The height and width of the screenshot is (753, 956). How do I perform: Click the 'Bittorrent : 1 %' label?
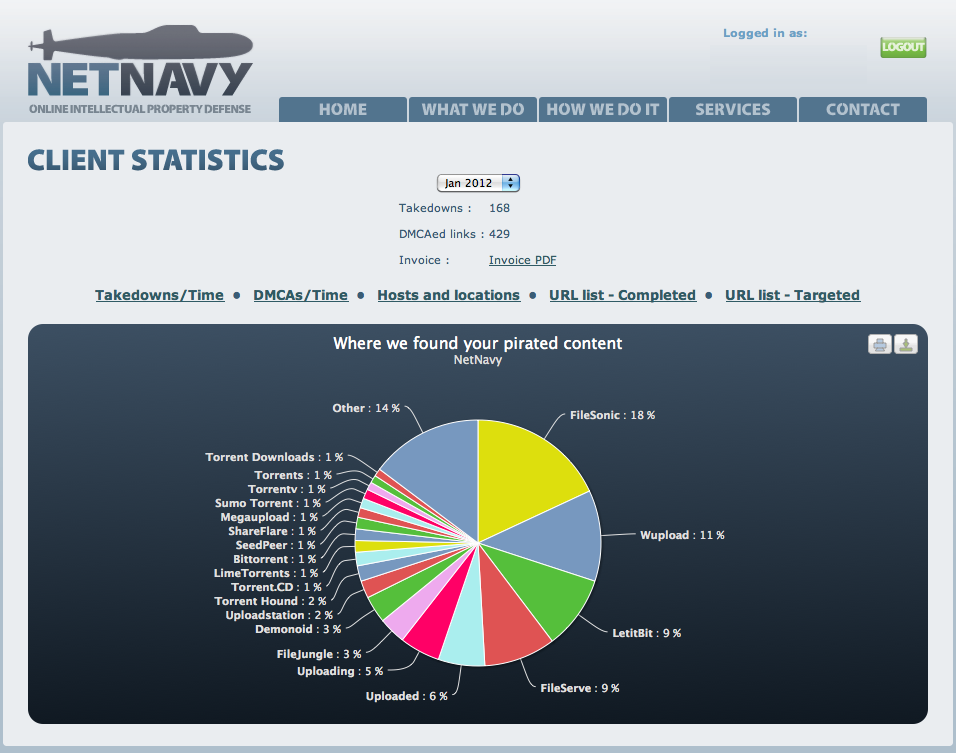(274, 559)
